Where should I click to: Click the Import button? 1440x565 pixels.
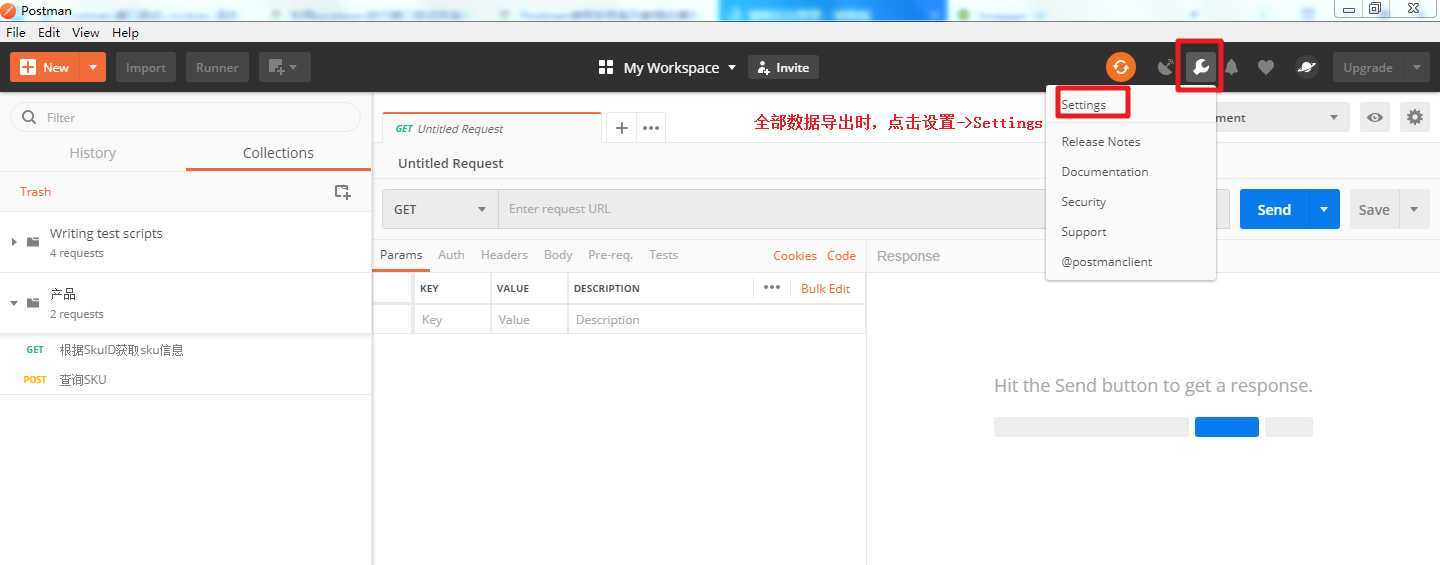click(146, 67)
